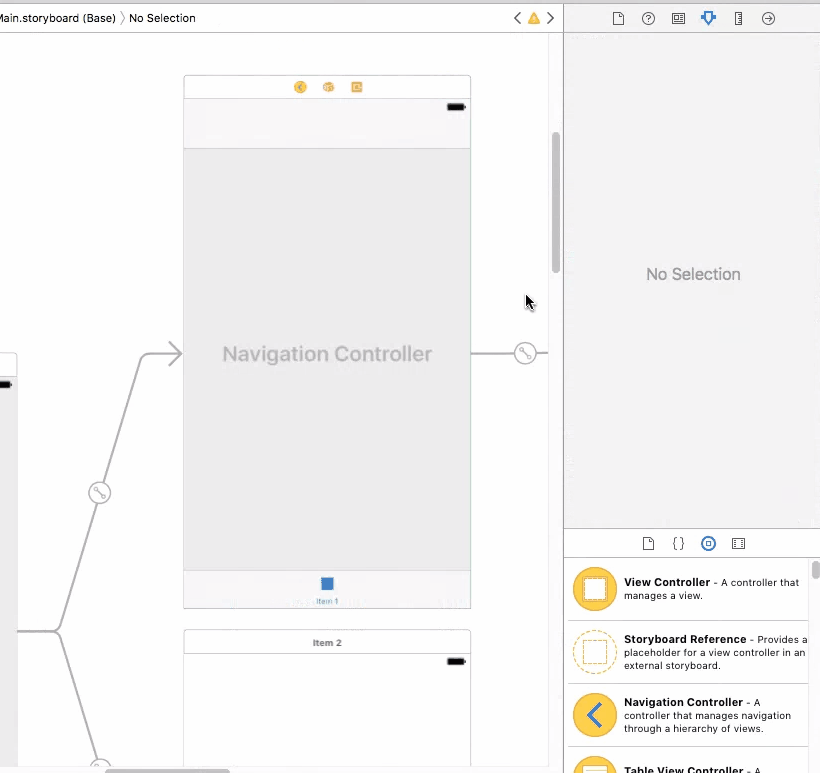Viewport: 820px width, 773px height.
Task: Select the Attributes inspector icon
Action: [708, 19]
